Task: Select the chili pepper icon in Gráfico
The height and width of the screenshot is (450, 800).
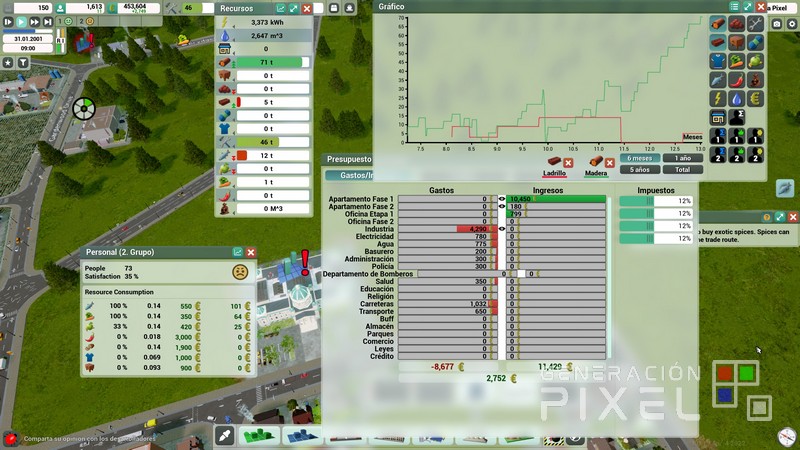Action: point(737,80)
